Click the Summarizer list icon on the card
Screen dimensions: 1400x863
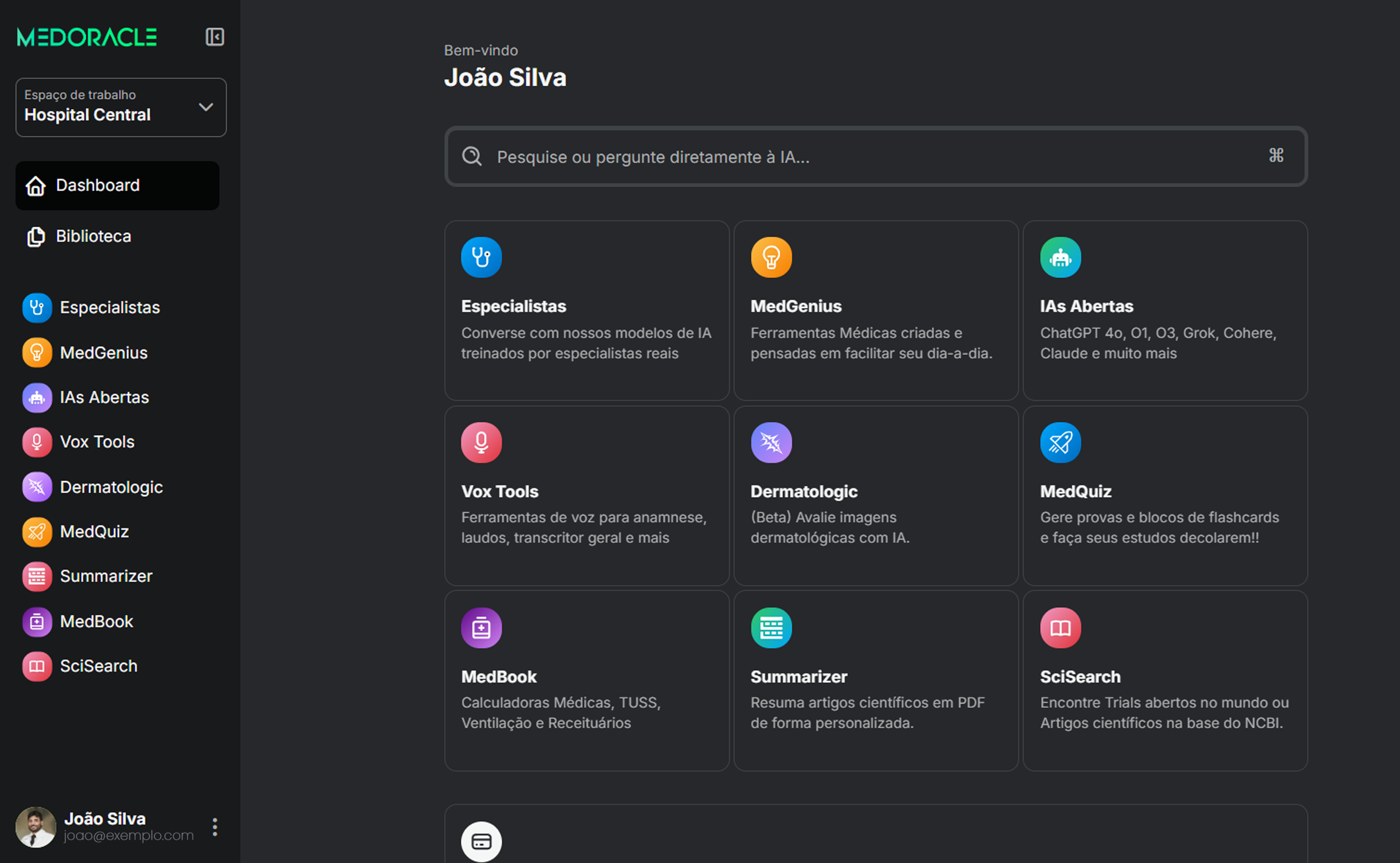pos(771,627)
